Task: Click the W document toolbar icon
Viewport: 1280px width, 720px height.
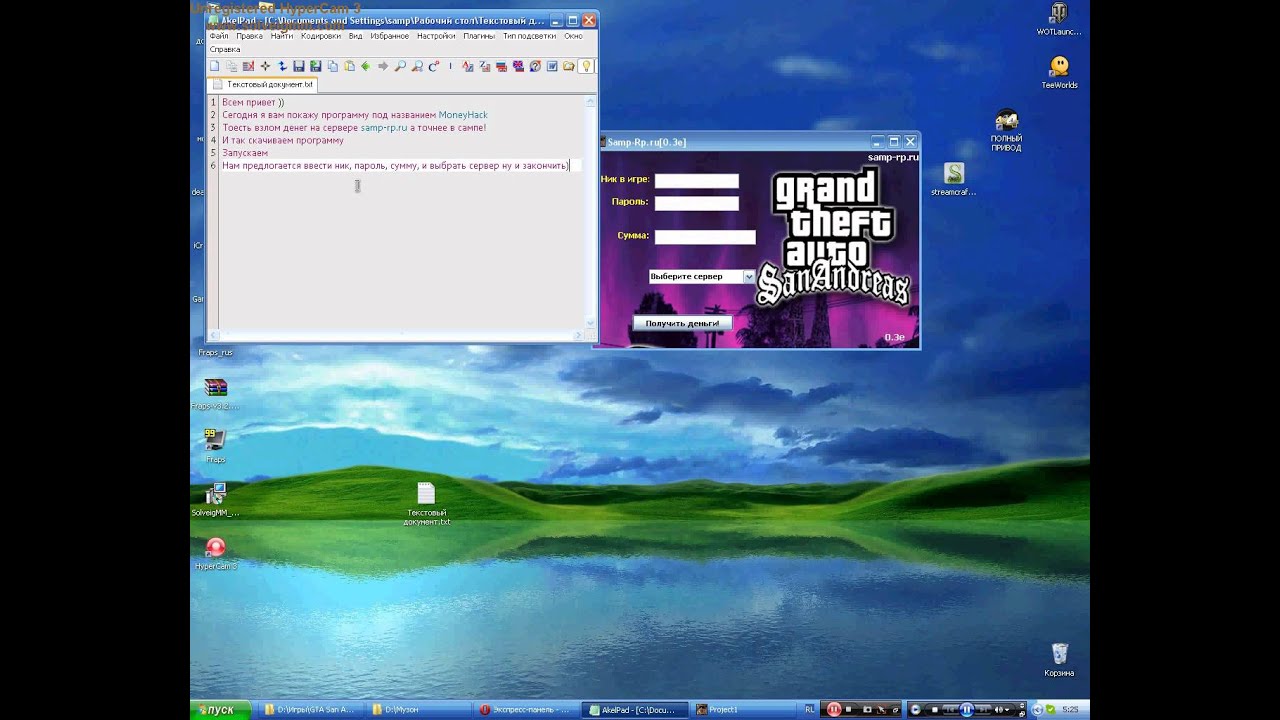Action: coord(552,66)
